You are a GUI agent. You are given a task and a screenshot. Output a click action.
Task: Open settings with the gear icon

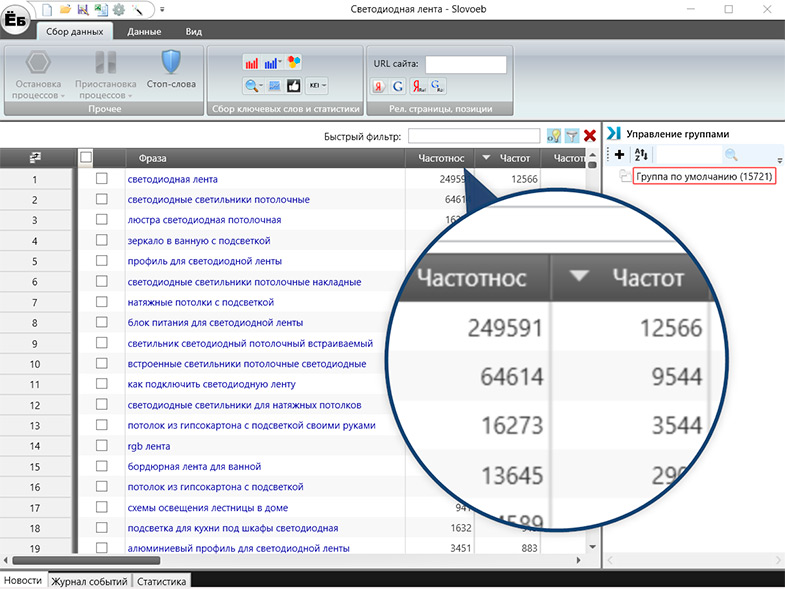pyautogui.click(x=119, y=9)
